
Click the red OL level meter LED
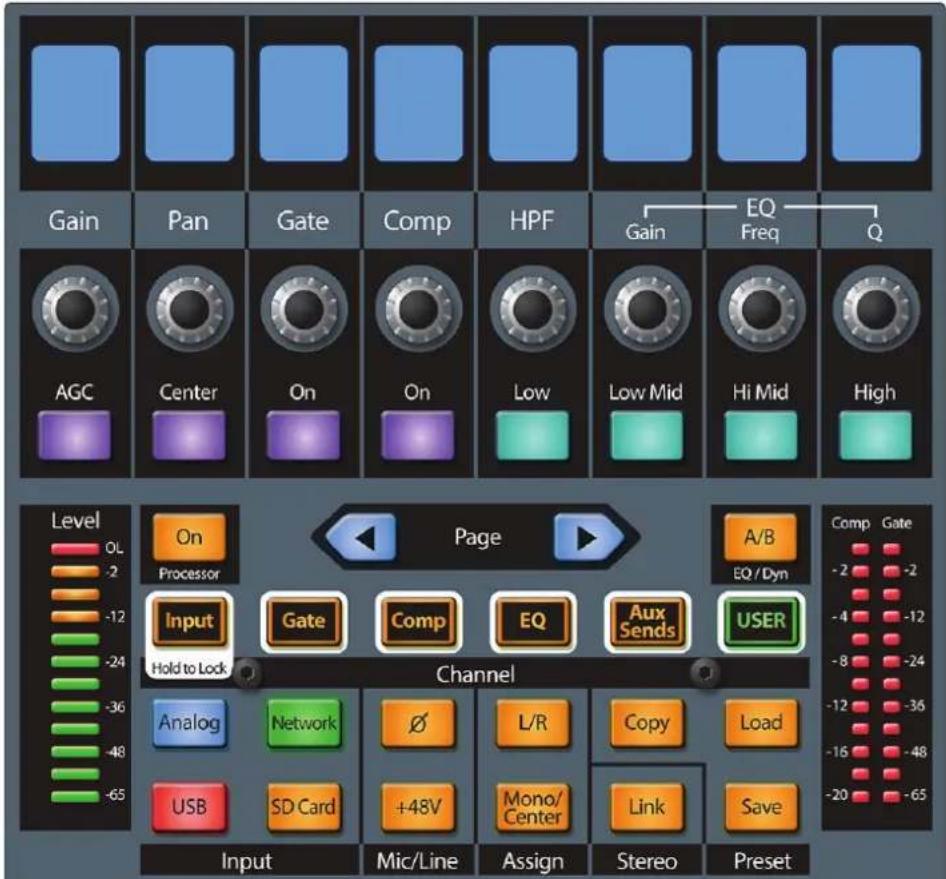(x=75, y=549)
